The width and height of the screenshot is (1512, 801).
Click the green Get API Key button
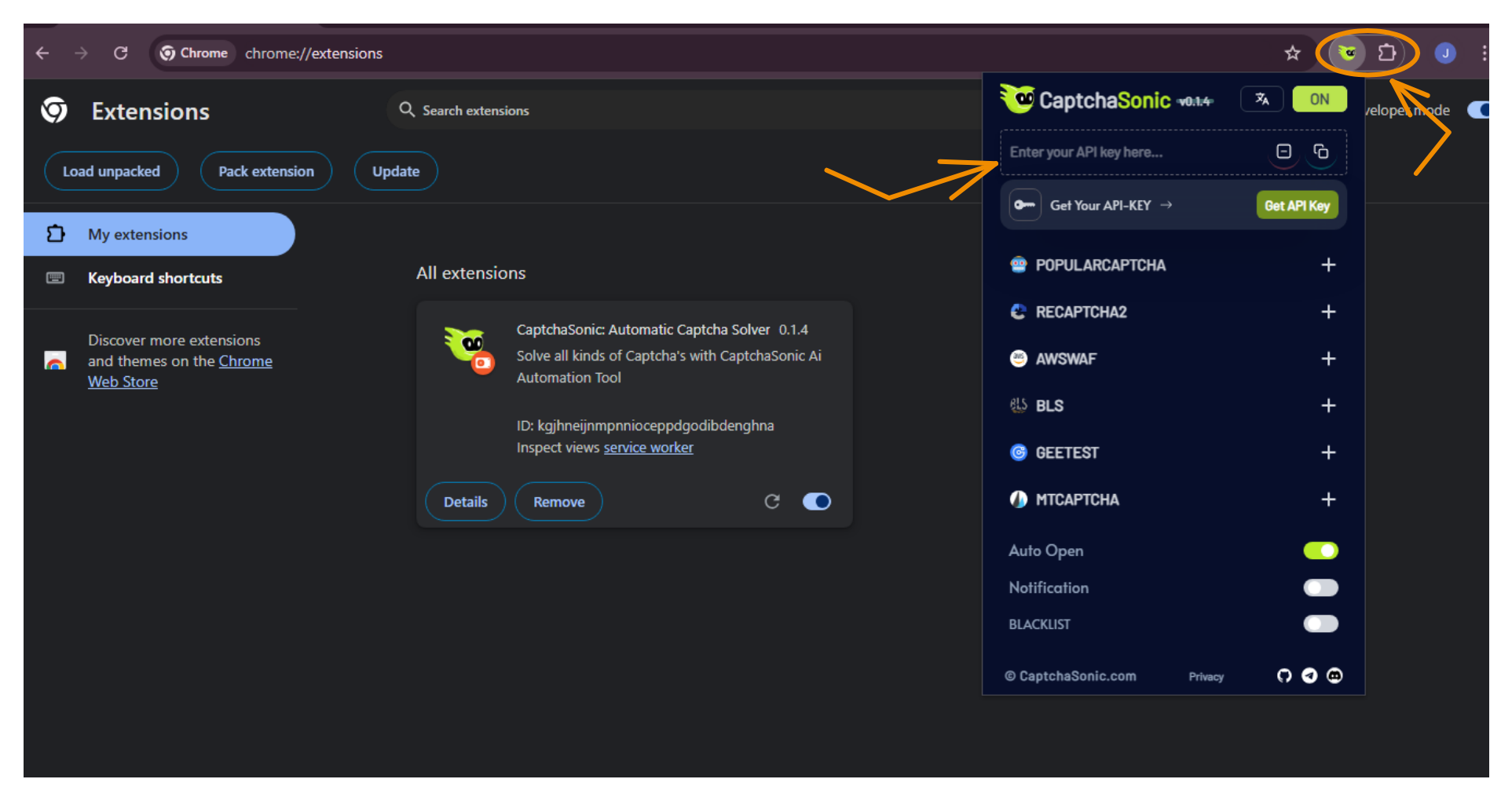[1297, 206]
